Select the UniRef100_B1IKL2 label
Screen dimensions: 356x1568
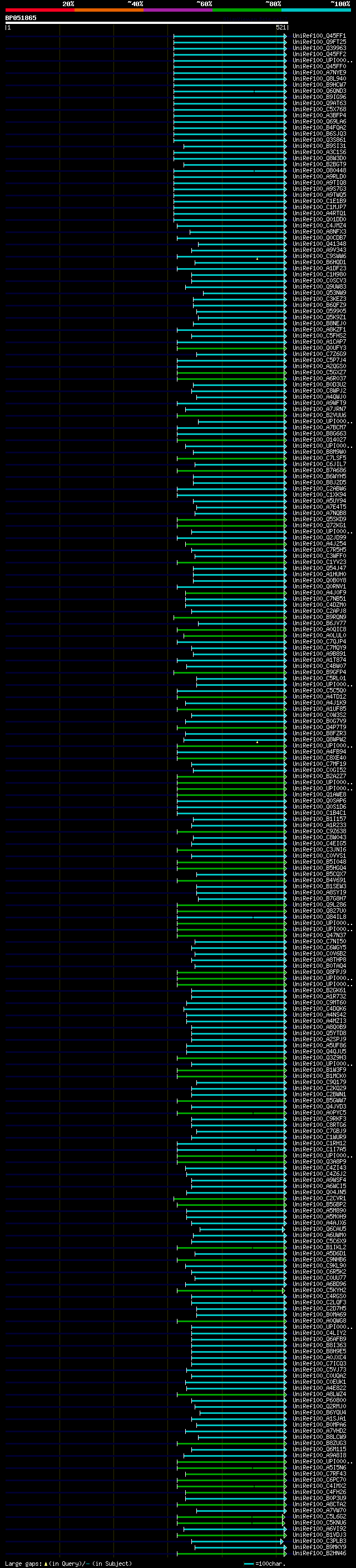[319, 1247]
